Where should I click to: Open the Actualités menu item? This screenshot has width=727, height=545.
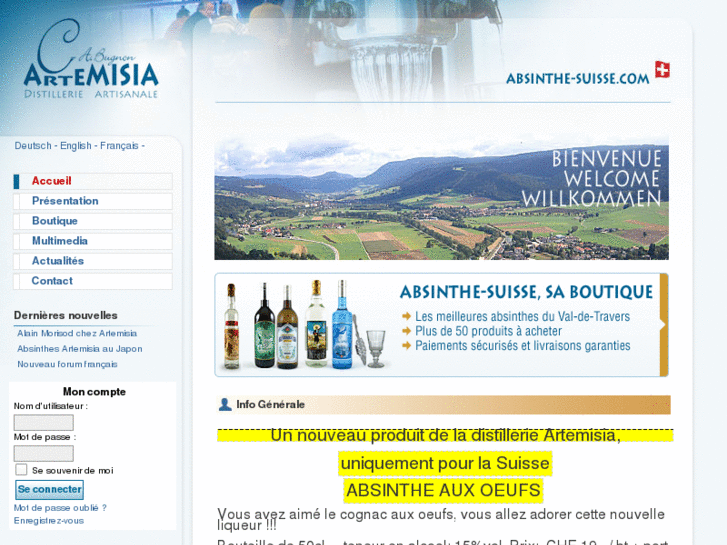click(x=93, y=261)
